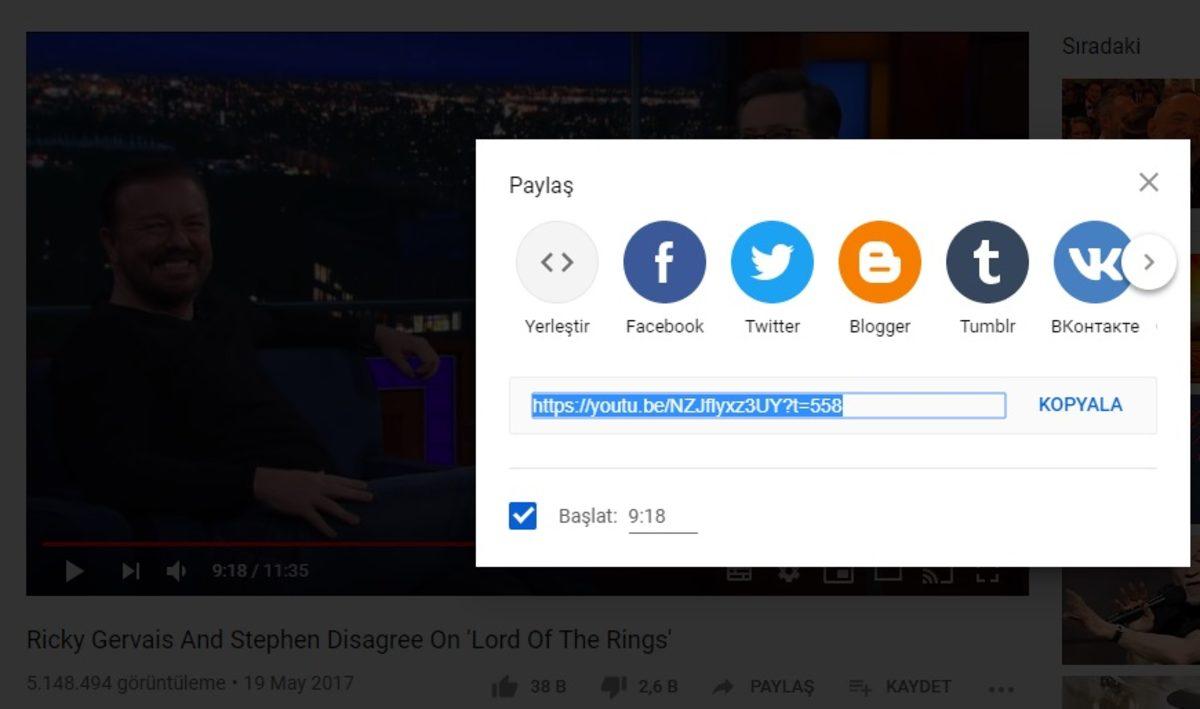Click the KOPYALA button
The height and width of the screenshot is (709, 1200).
click(1080, 404)
